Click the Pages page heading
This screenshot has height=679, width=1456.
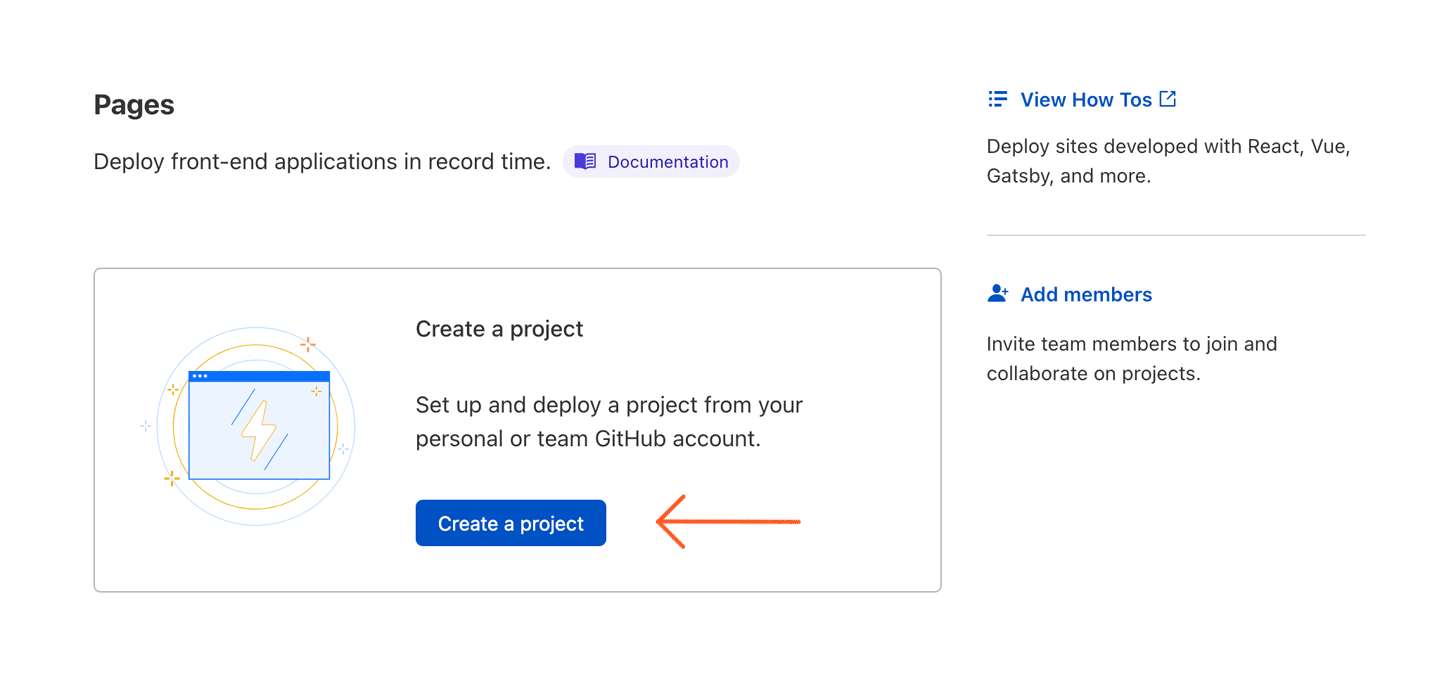(x=134, y=104)
